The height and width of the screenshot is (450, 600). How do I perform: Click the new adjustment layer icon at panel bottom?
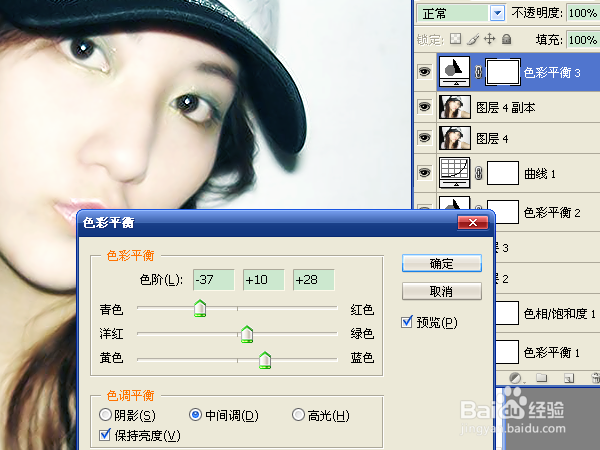516,378
